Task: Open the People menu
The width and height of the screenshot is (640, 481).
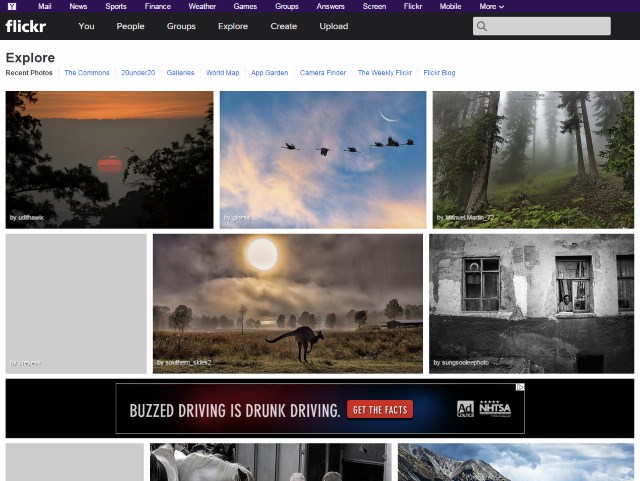Action: (130, 26)
